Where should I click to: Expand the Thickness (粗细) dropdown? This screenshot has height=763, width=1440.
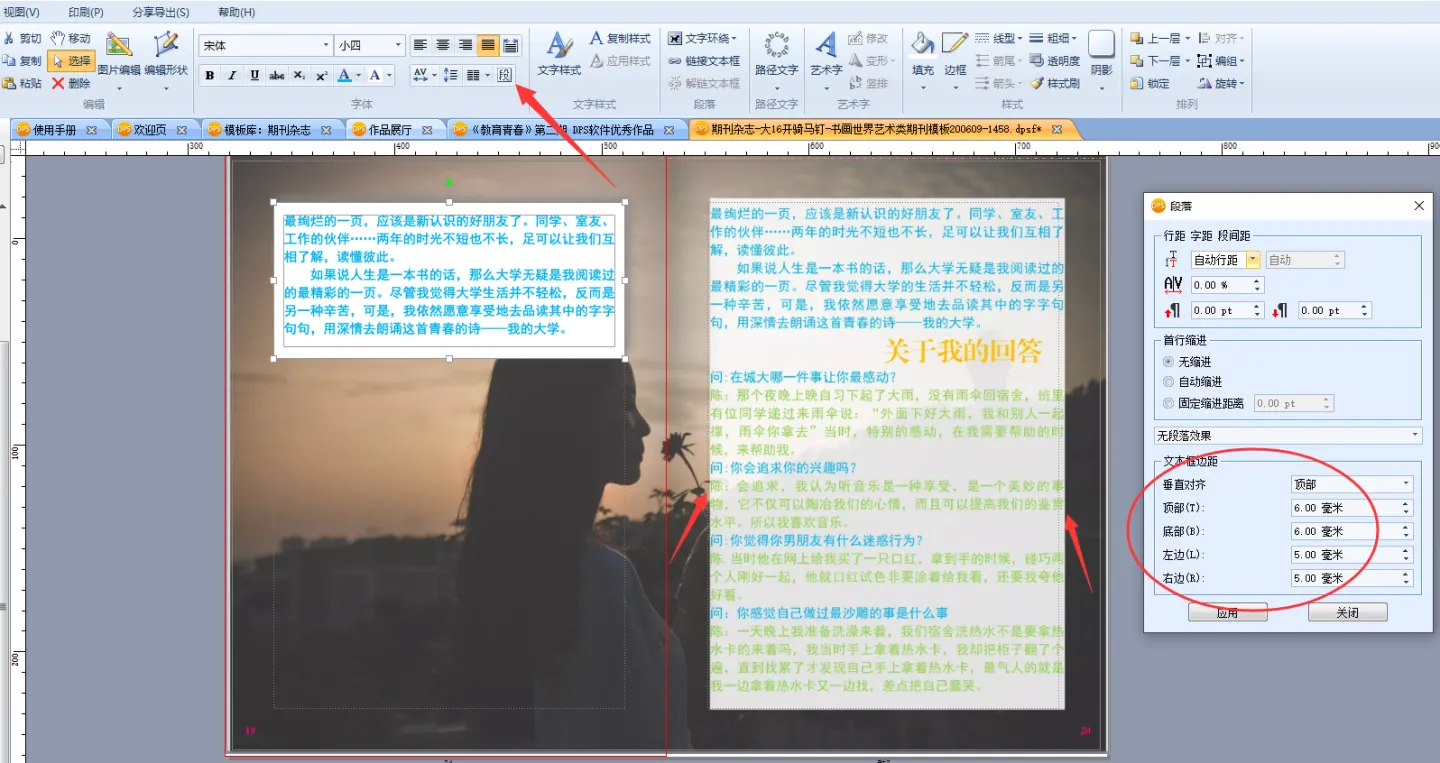tap(1054, 38)
